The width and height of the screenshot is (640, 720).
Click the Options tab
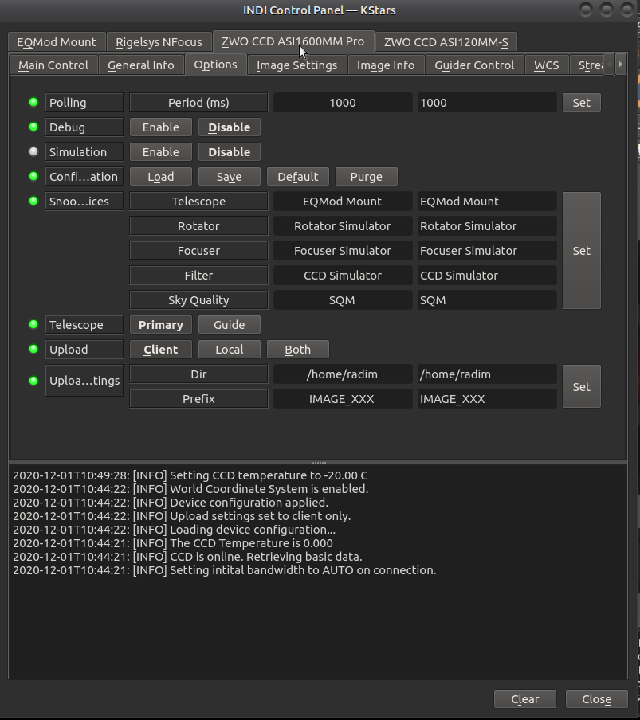215,64
